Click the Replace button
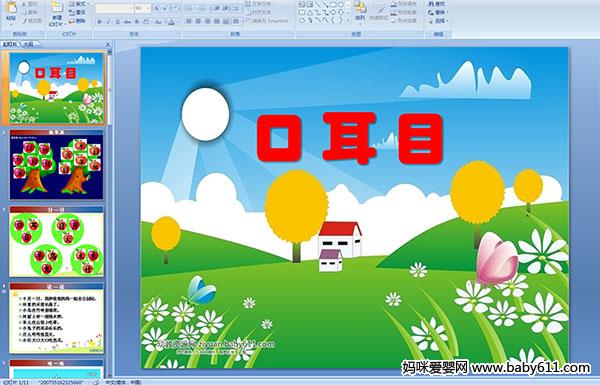The image size is (600, 385). pyautogui.click(x=437, y=12)
